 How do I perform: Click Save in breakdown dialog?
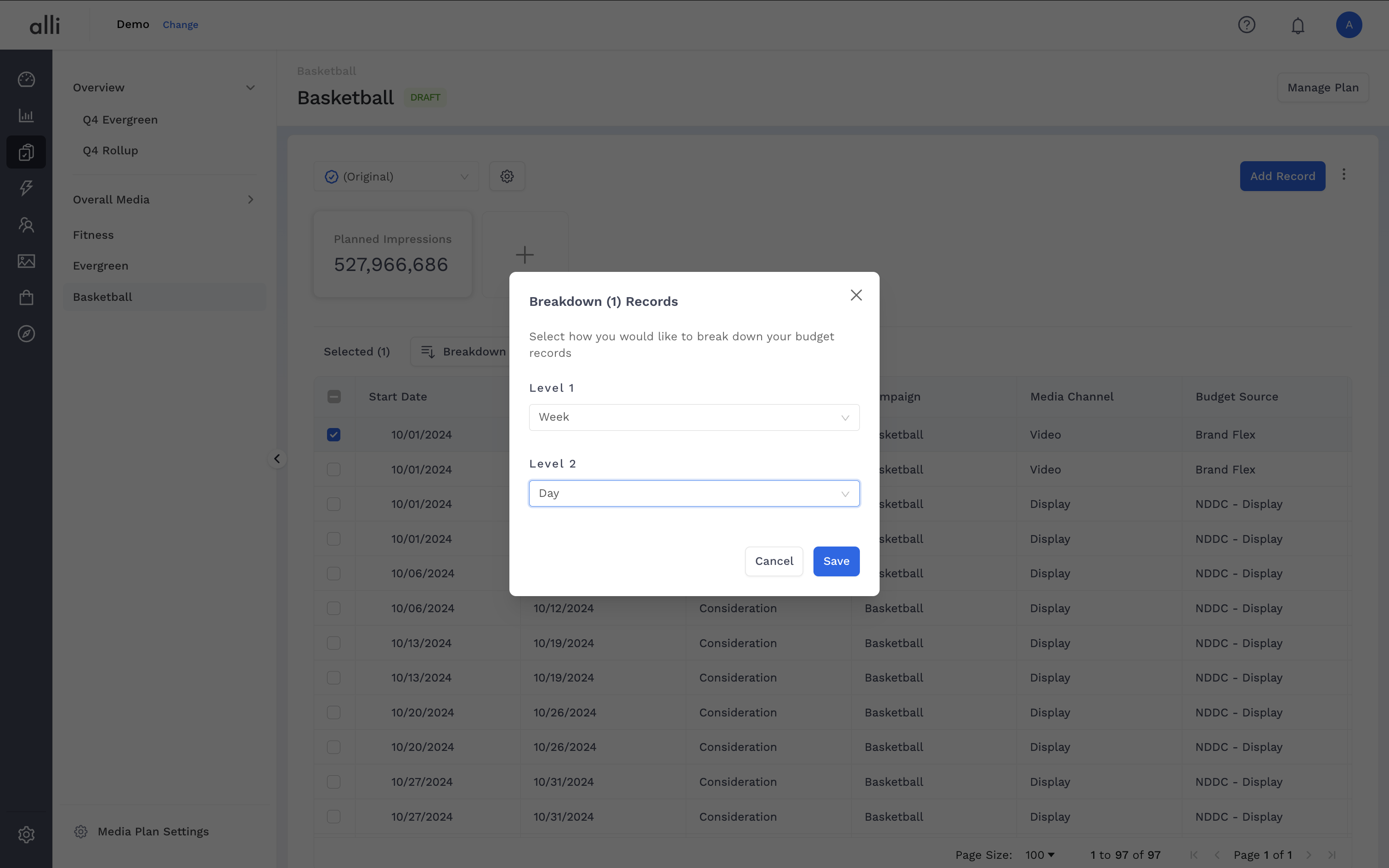click(836, 561)
